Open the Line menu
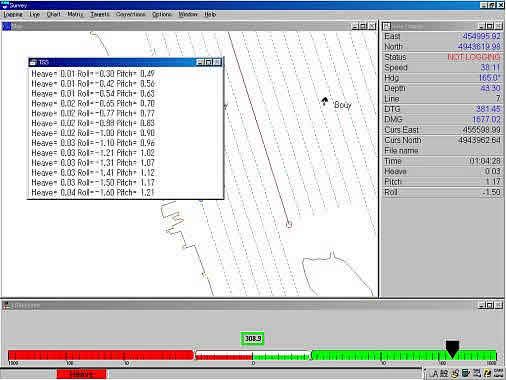This screenshot has width=506, height=380. click(34, 14)
